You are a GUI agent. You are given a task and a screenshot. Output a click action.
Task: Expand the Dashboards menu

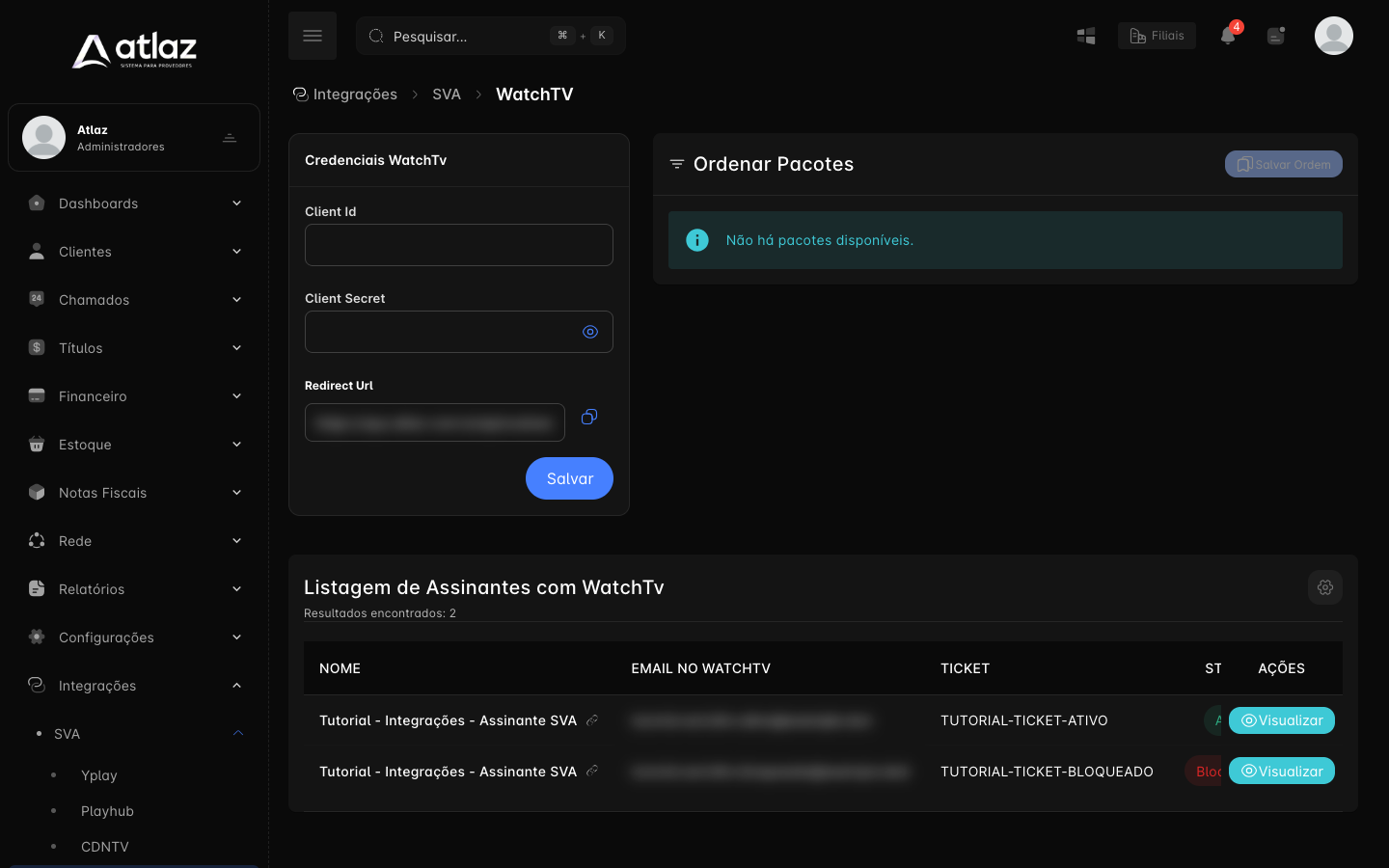(134, 203)
